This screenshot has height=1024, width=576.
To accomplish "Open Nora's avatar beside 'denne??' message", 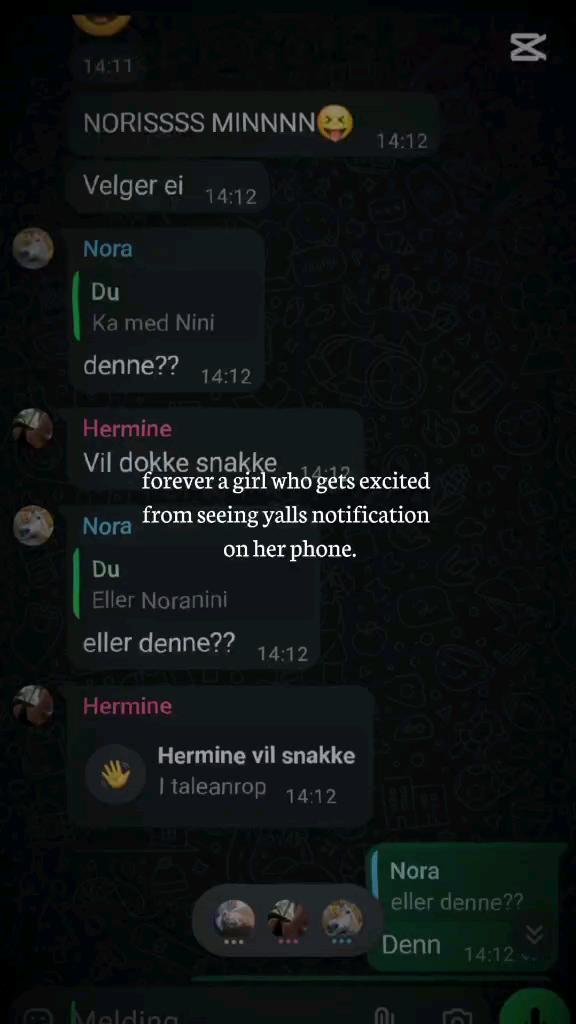I will (33, 248).
